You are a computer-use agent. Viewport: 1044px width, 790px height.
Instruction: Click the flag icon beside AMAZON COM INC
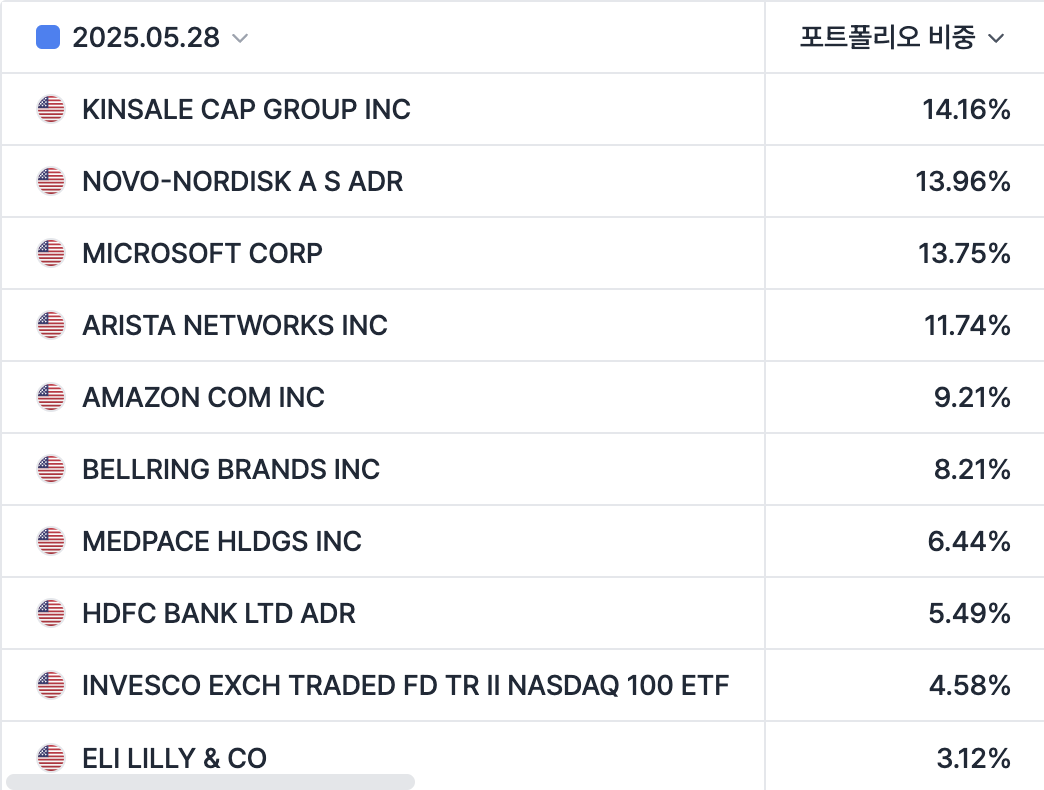tap(51, 397)
